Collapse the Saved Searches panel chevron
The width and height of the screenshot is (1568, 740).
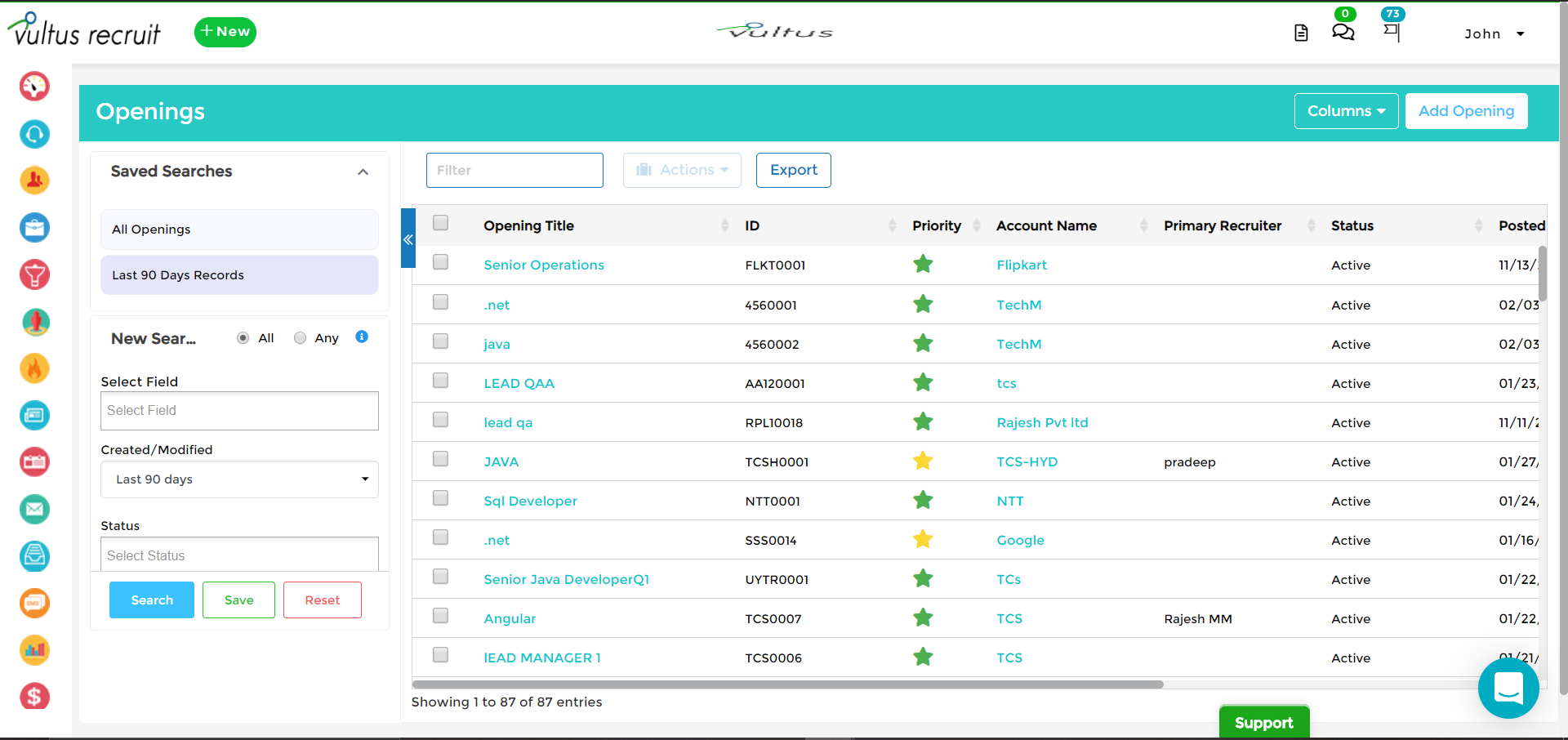click(363, 172)
